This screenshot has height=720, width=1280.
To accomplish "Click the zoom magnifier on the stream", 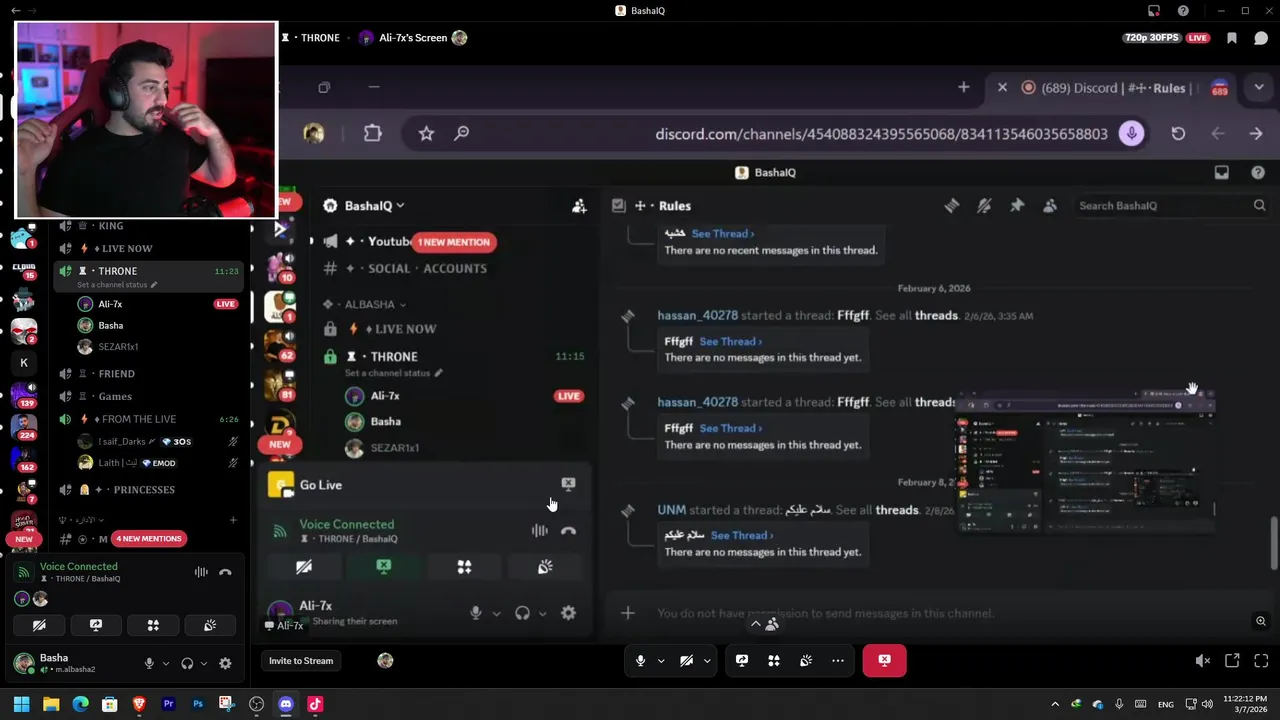I will (x=1261, y=621).
